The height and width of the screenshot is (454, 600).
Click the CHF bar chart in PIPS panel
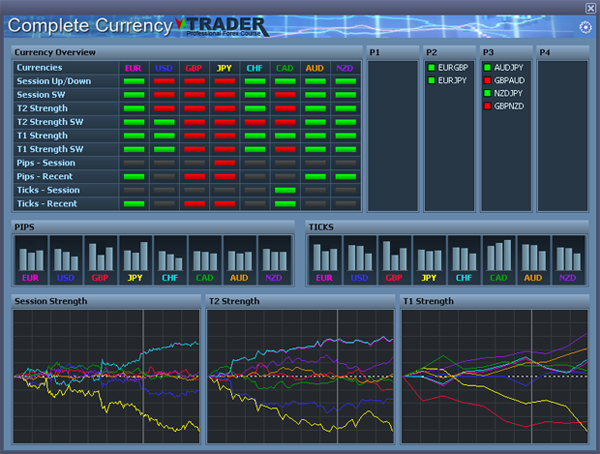click(170, 260)
